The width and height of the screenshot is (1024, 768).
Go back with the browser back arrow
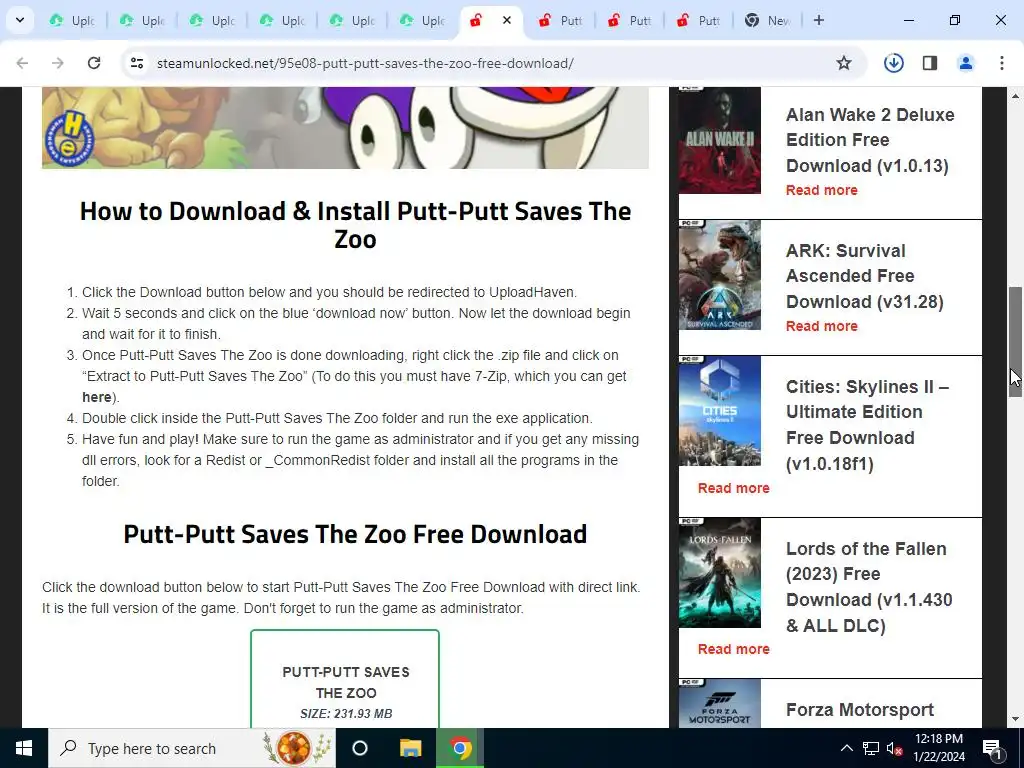(22, 63)
